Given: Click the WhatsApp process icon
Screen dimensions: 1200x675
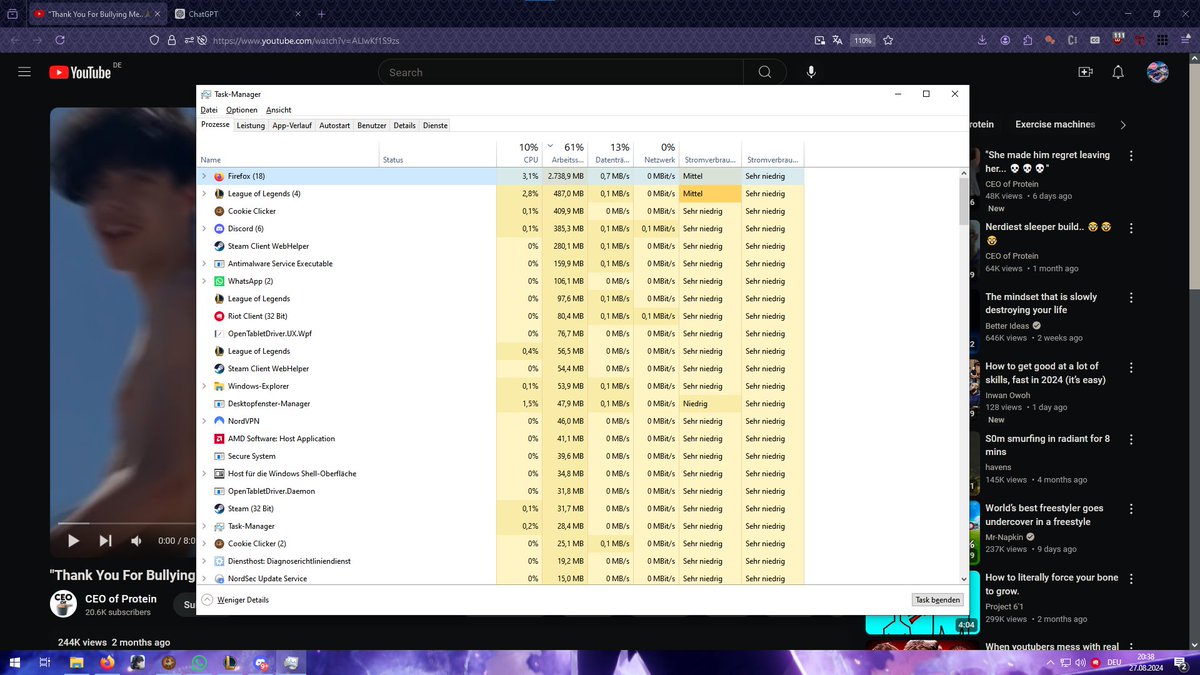Looking at the screenshot, I should point(219,281).
